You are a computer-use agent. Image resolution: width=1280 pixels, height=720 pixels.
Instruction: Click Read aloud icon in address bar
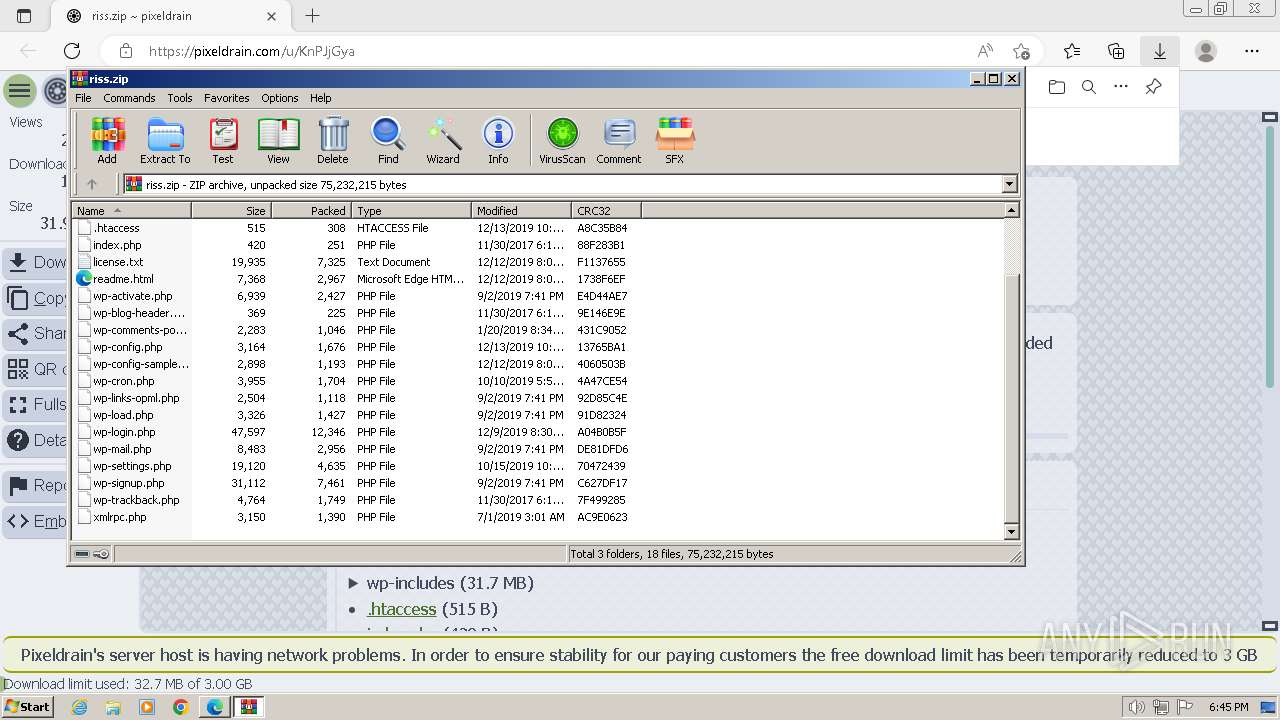point(986,51)
